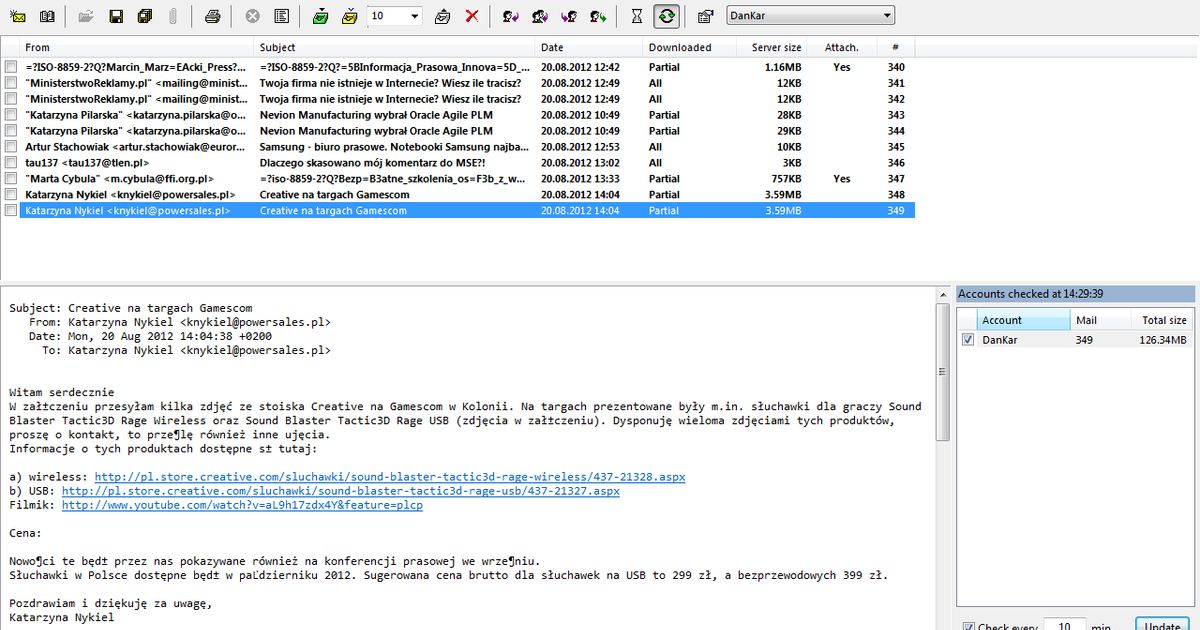Tick checkbox for tau137 message

click(x=10, y=163)
